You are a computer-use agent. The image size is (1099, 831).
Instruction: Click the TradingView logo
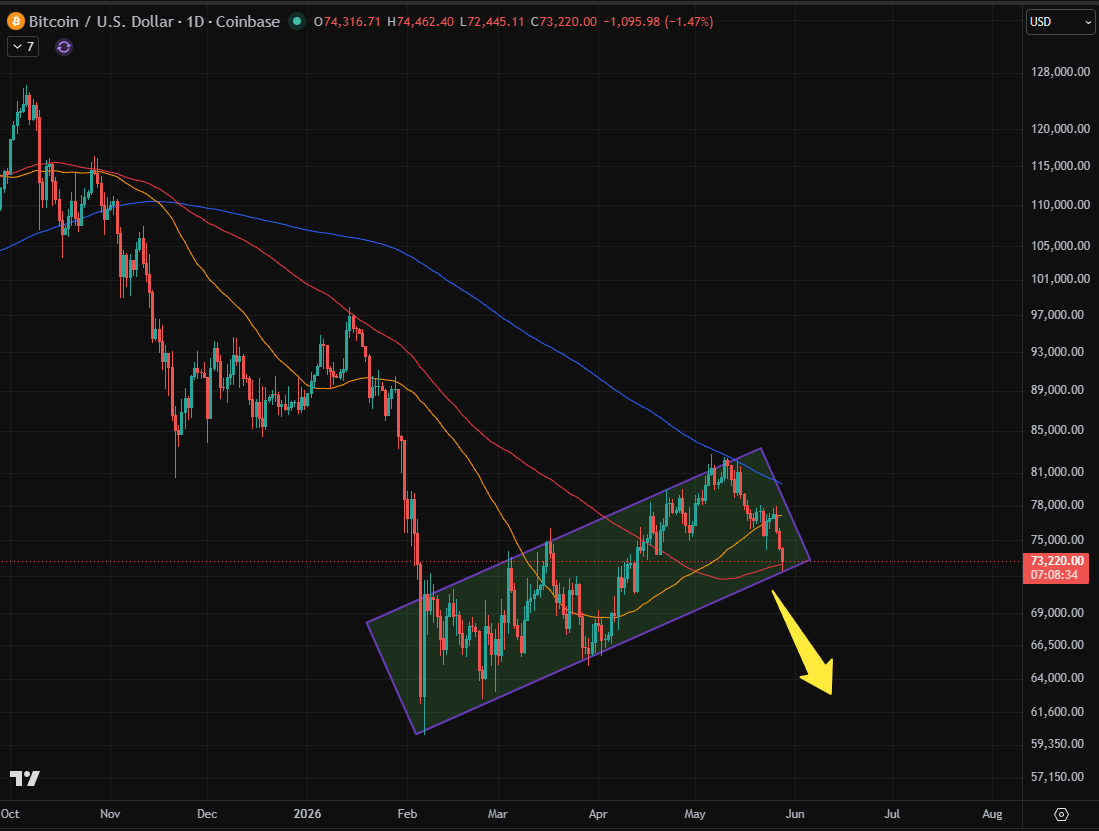click(25, 778)
